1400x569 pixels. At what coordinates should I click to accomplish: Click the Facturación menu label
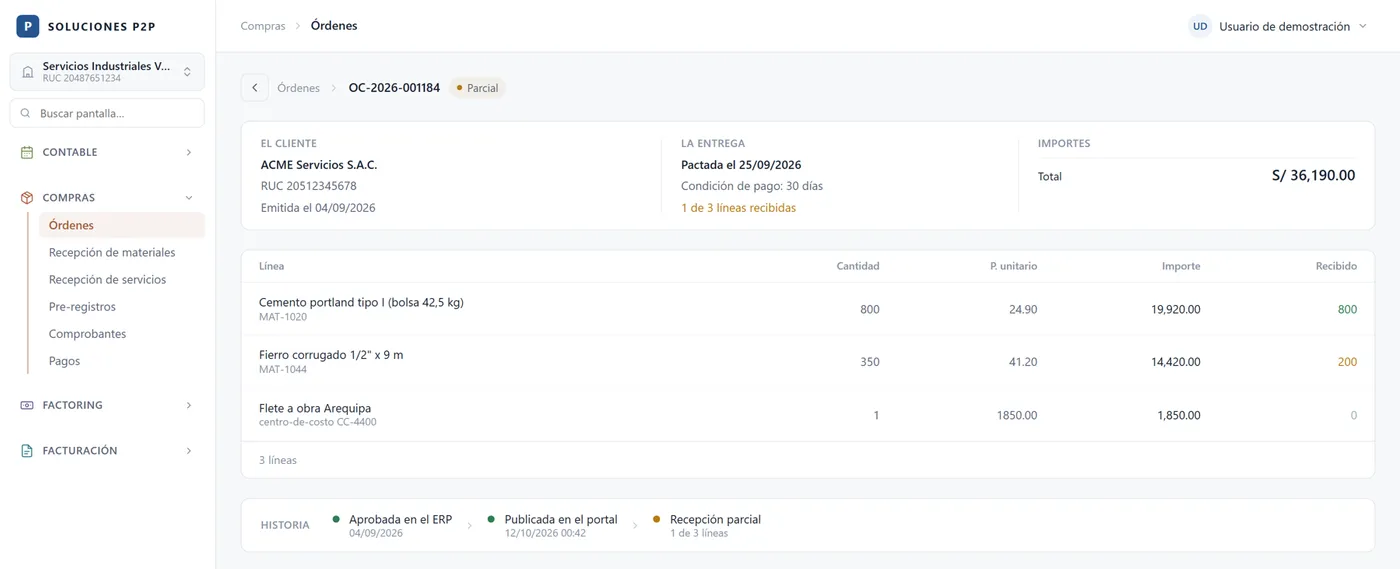pos(80,451)
